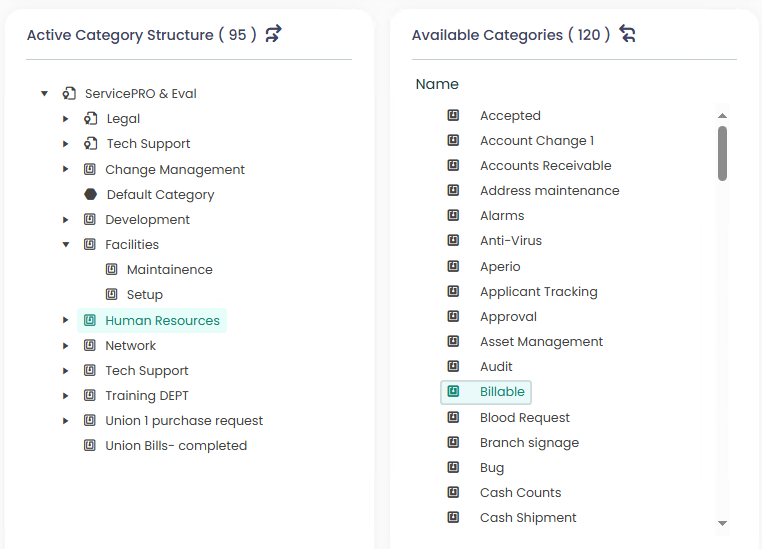The width and height of the screenshot is (762, 549).
Task: Click the Human Resources category icon
Action: (90, 321)
